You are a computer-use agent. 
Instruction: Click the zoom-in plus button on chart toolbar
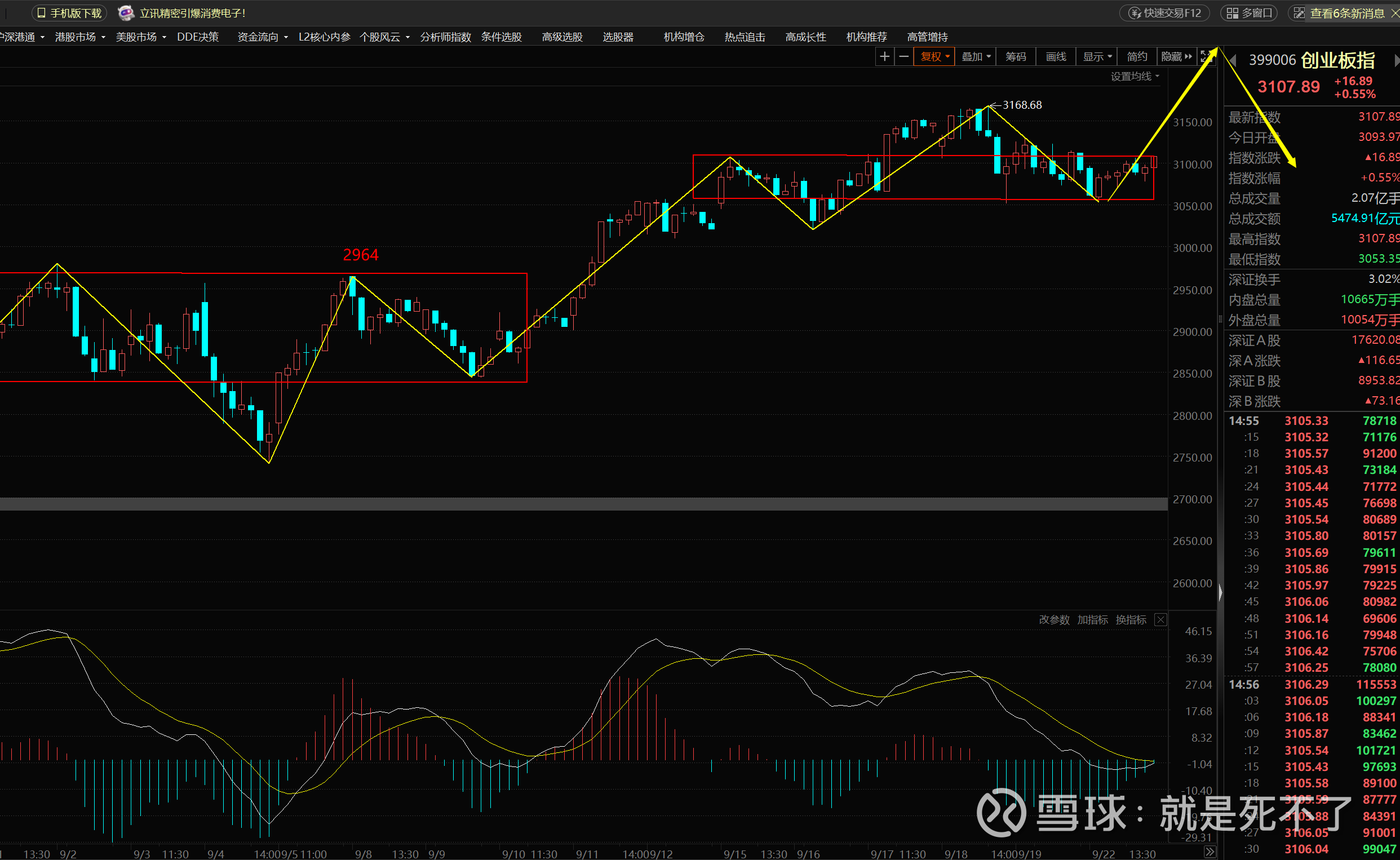click(884, 56)
